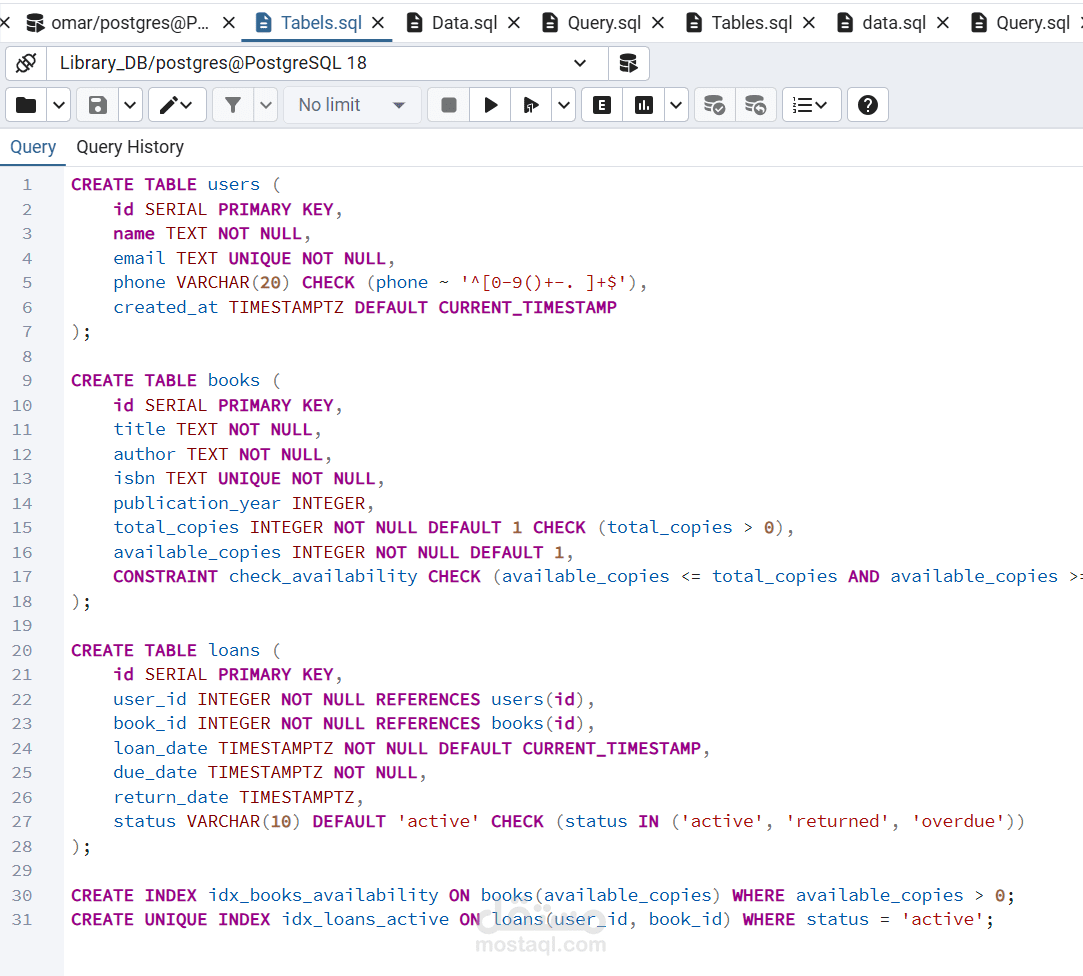Click the Explain (E) icon
Image resolution: width=1083 pixels, height=976 pixels.
pyautogui.click(x=602, y=105)
